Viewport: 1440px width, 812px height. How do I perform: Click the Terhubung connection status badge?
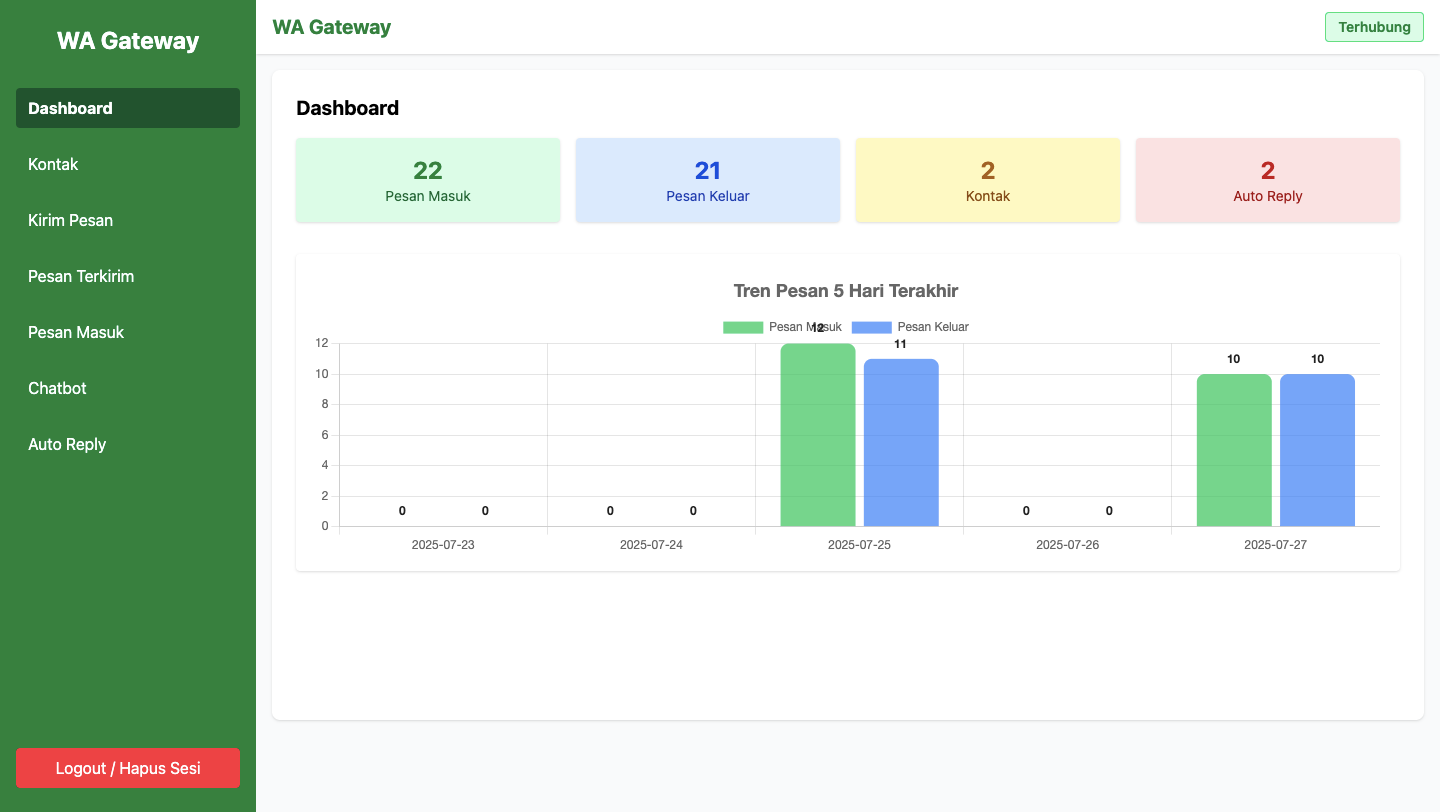1373,27
